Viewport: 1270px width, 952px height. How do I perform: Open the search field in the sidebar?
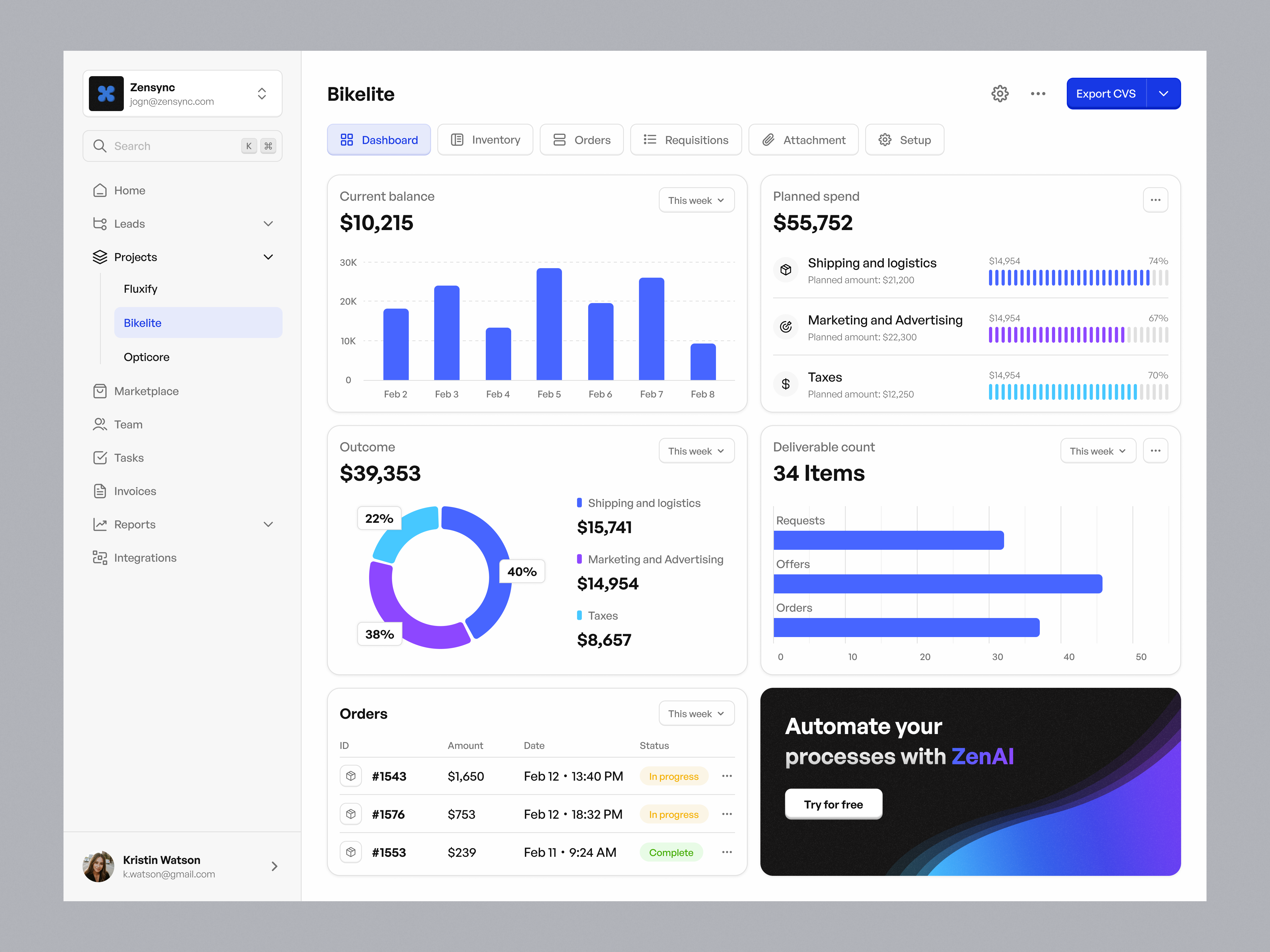(182, 146)
